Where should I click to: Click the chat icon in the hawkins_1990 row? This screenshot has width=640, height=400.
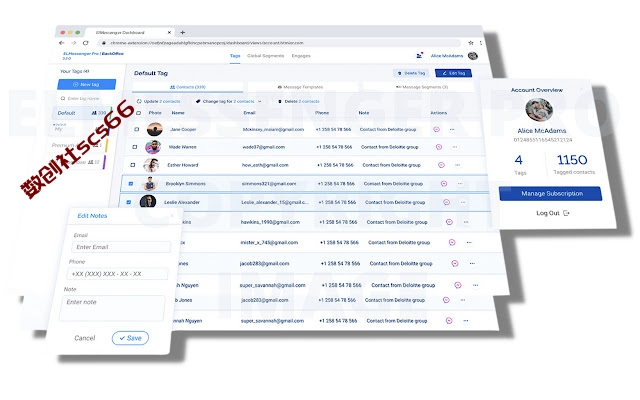(x=449, y=222)
